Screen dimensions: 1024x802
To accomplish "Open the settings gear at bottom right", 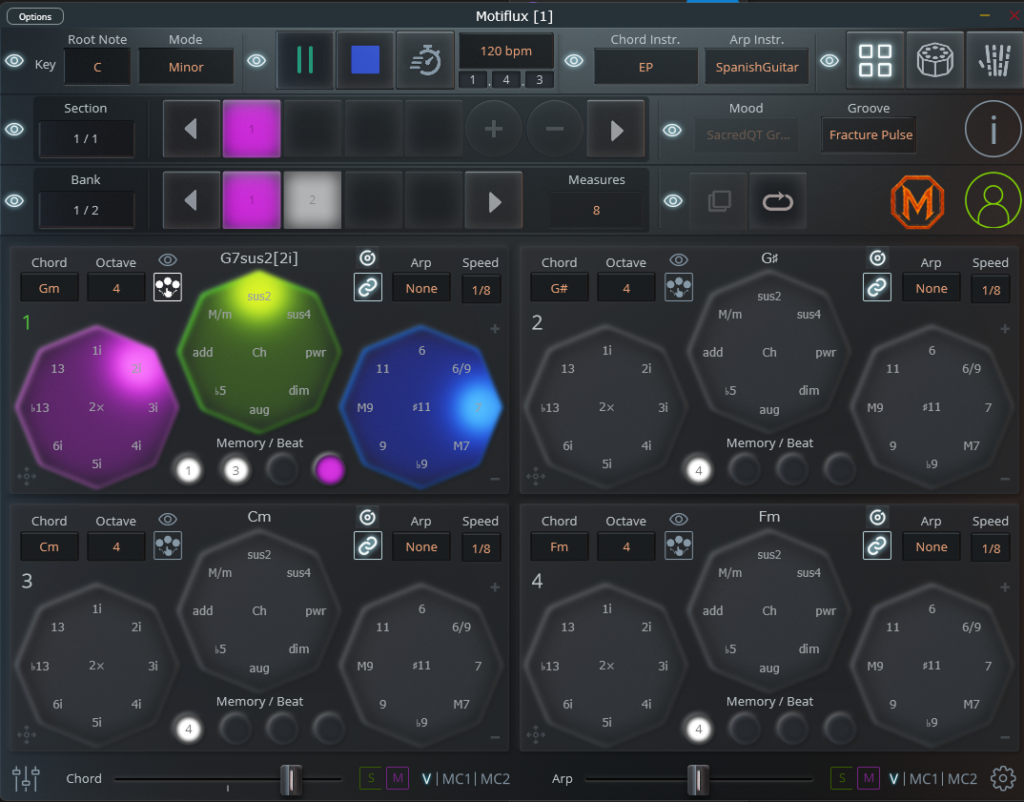I will (x=1001, y=778).
